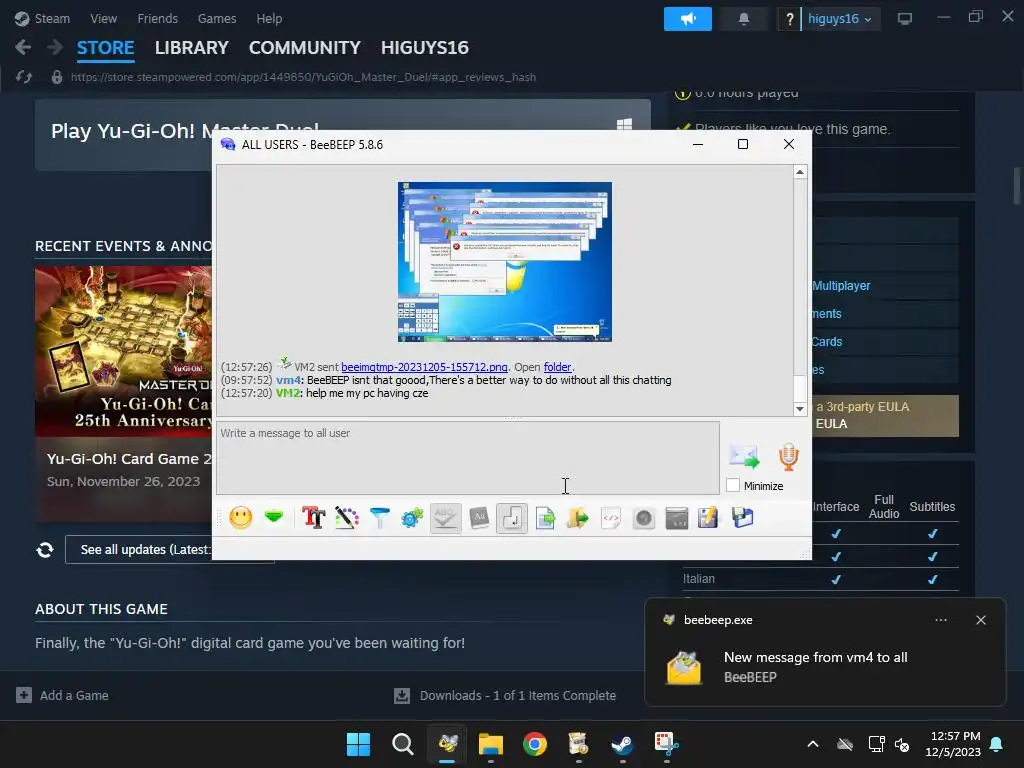Open the beeimgtmp-20231205-155712.png link

point(424,367)
